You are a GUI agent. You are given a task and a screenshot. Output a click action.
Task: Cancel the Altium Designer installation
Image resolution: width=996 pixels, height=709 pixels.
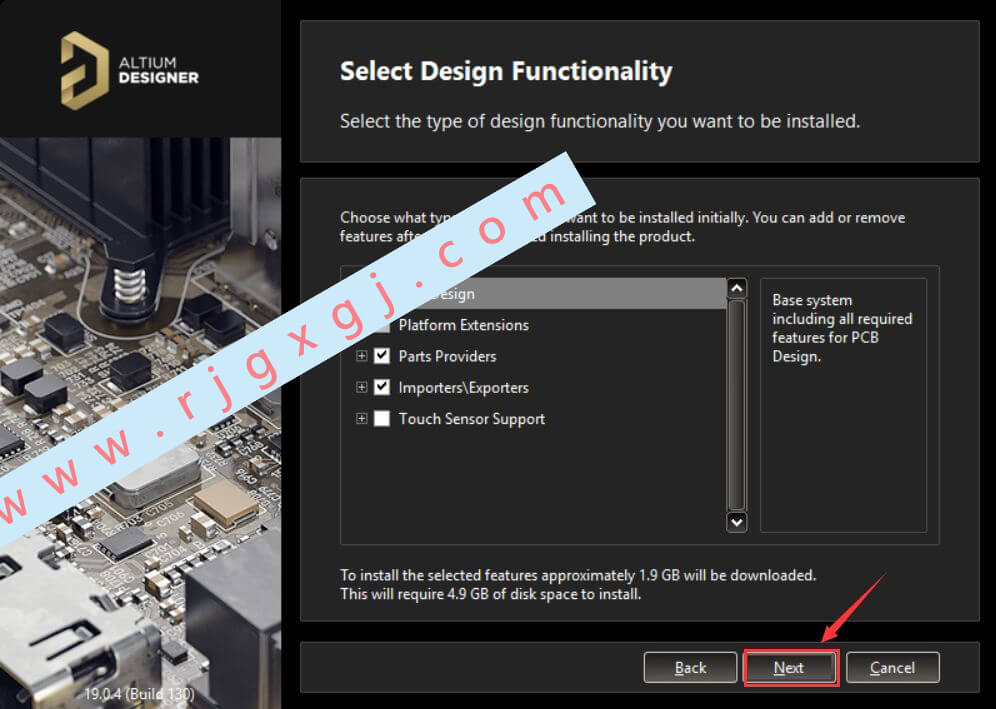point(892,668)
